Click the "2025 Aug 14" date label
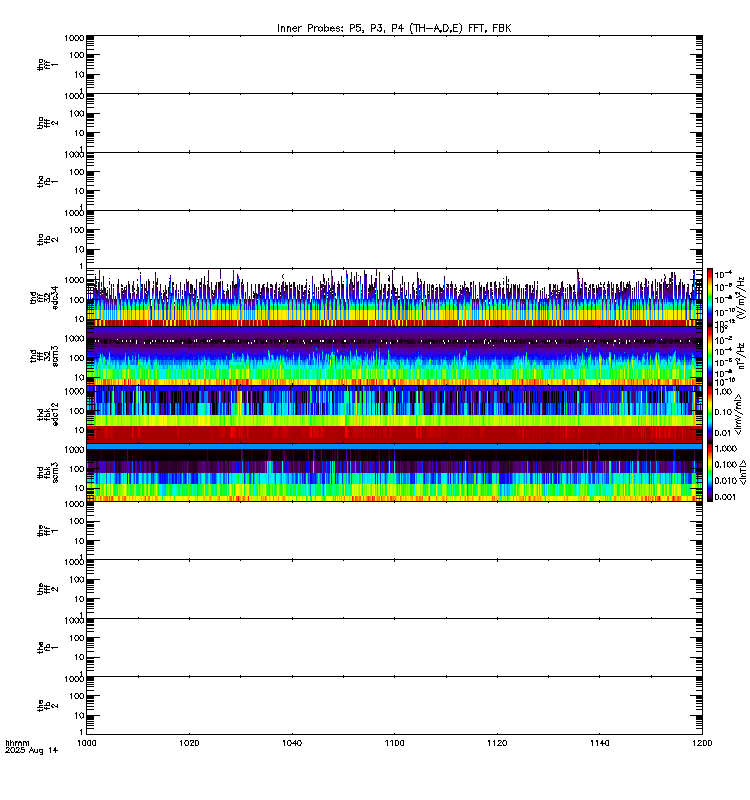Screen dimensions: 750x800 coord(32,750)
